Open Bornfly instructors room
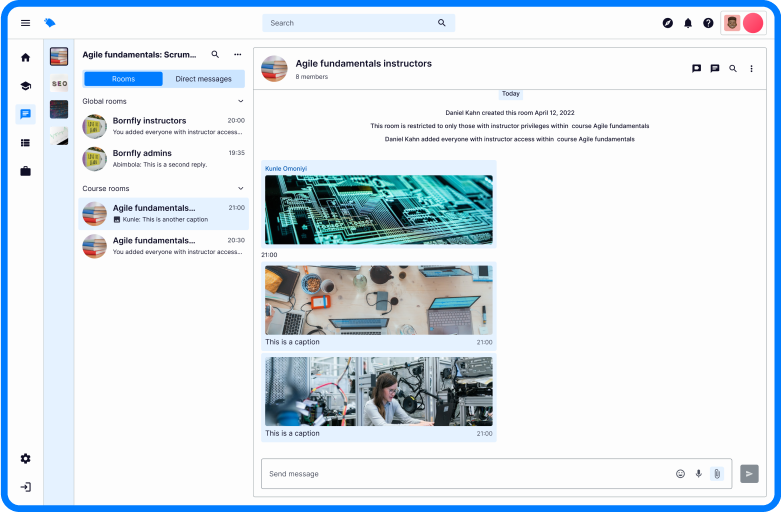This screenshot has height=512, width=781. (163, 126)
